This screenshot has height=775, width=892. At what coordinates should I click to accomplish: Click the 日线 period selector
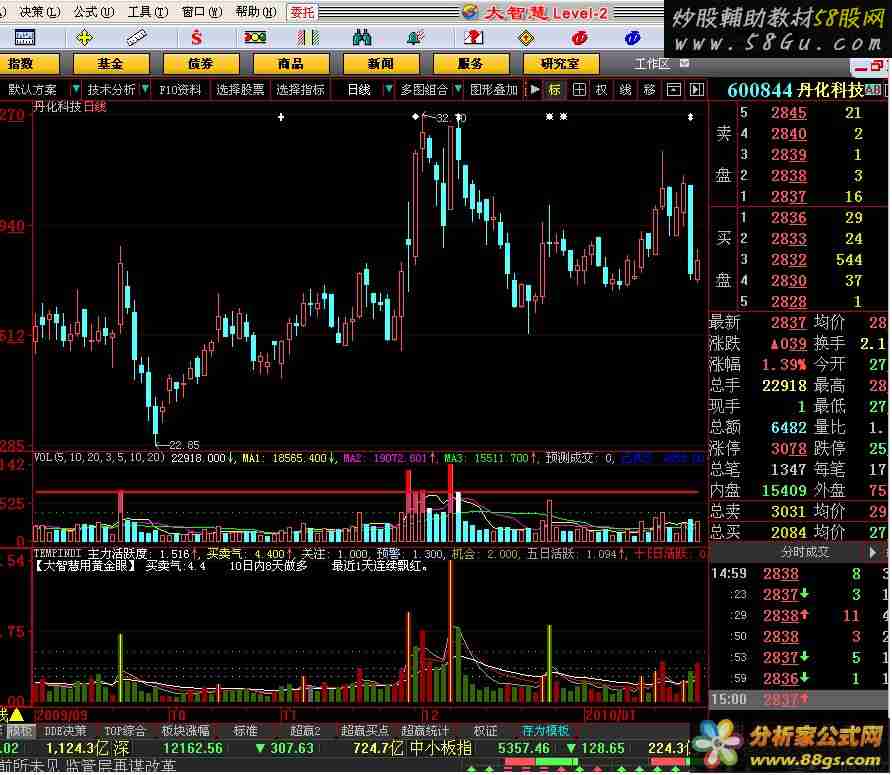[359, 90]
